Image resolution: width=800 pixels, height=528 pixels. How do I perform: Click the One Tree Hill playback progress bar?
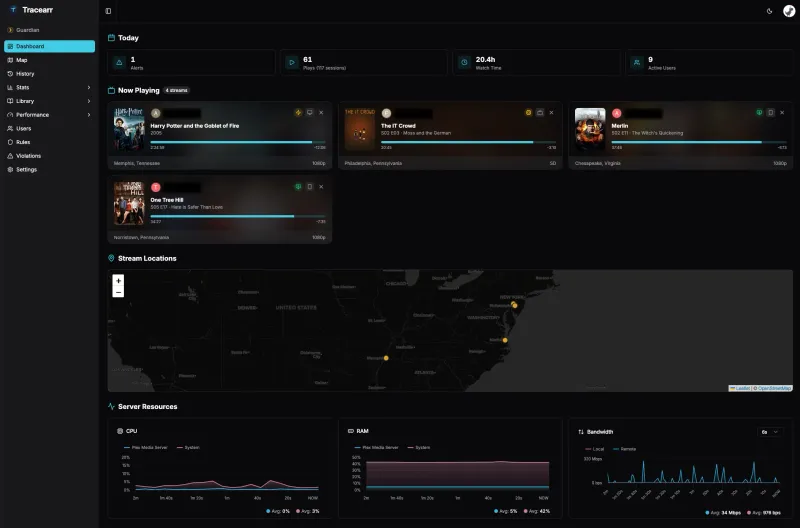238,216
